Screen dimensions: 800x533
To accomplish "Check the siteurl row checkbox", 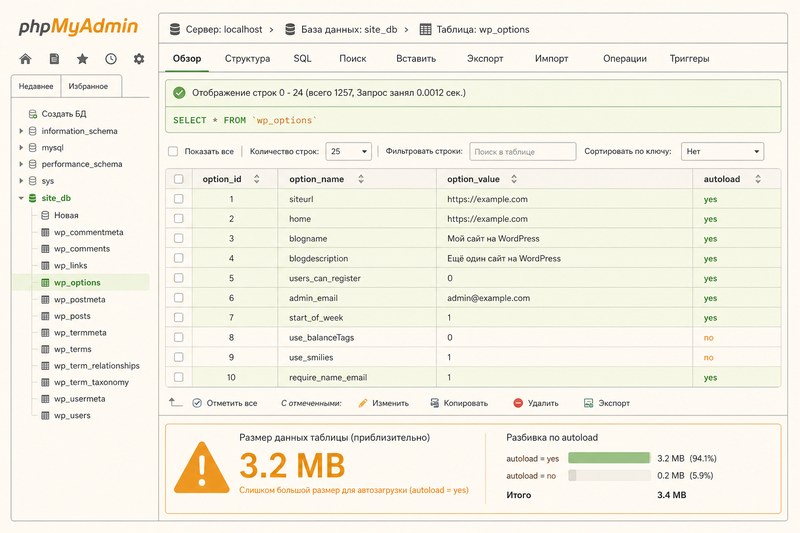I will click(x=179, y=199).
